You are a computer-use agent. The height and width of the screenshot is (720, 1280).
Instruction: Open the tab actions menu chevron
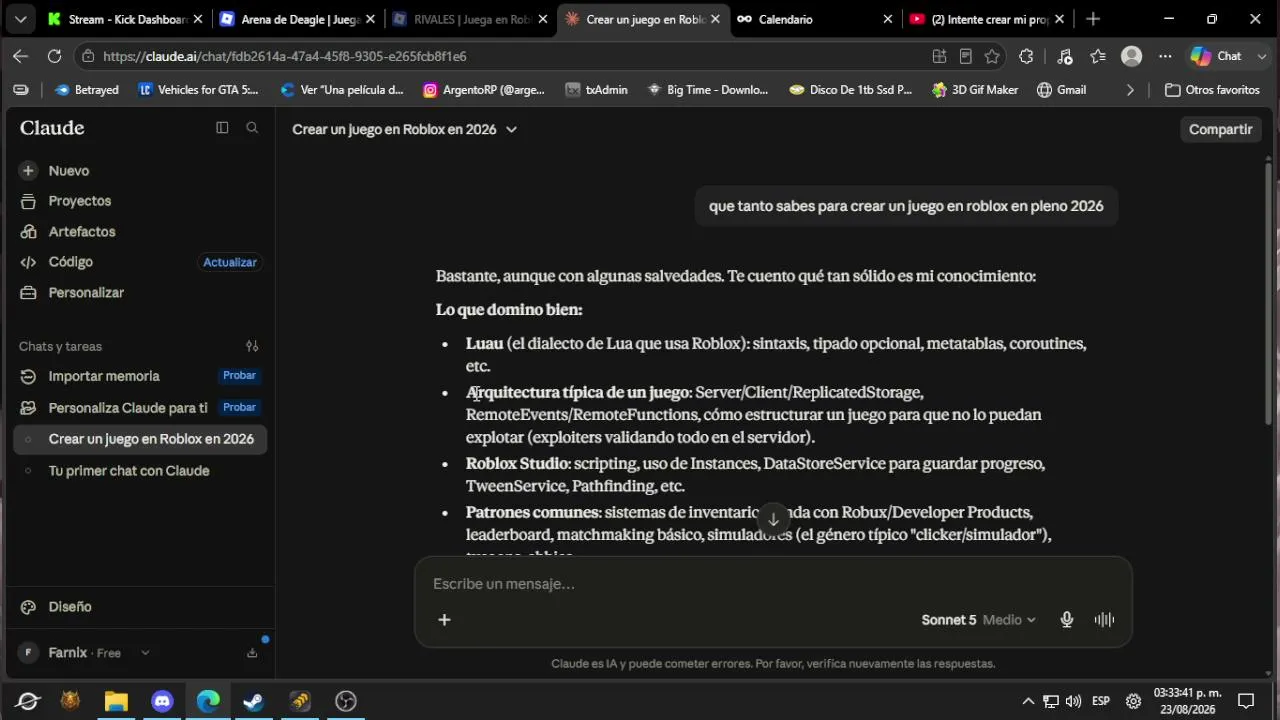click(20, 19)
